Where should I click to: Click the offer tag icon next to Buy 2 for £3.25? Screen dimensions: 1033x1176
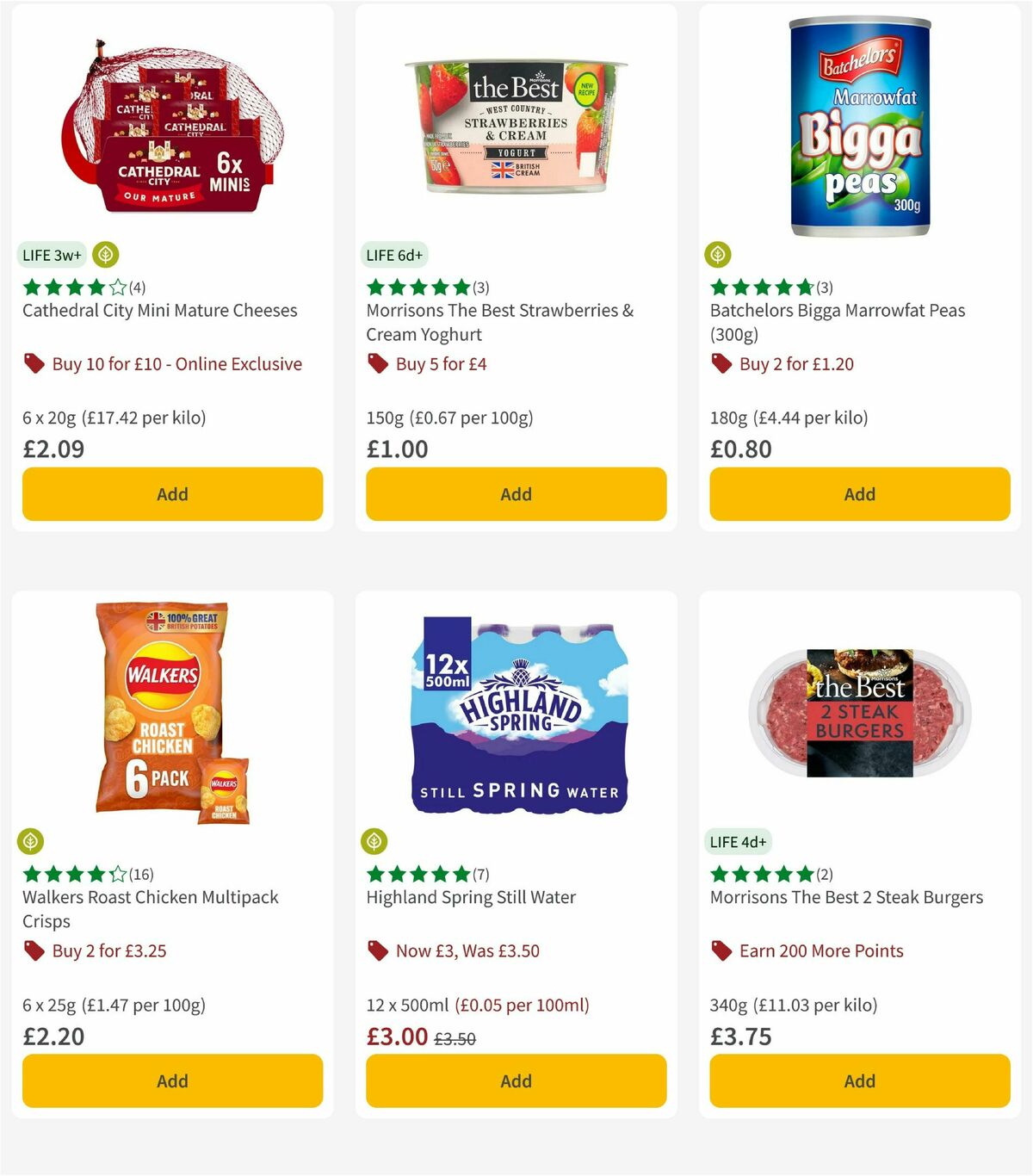click(x=35, y=950)
